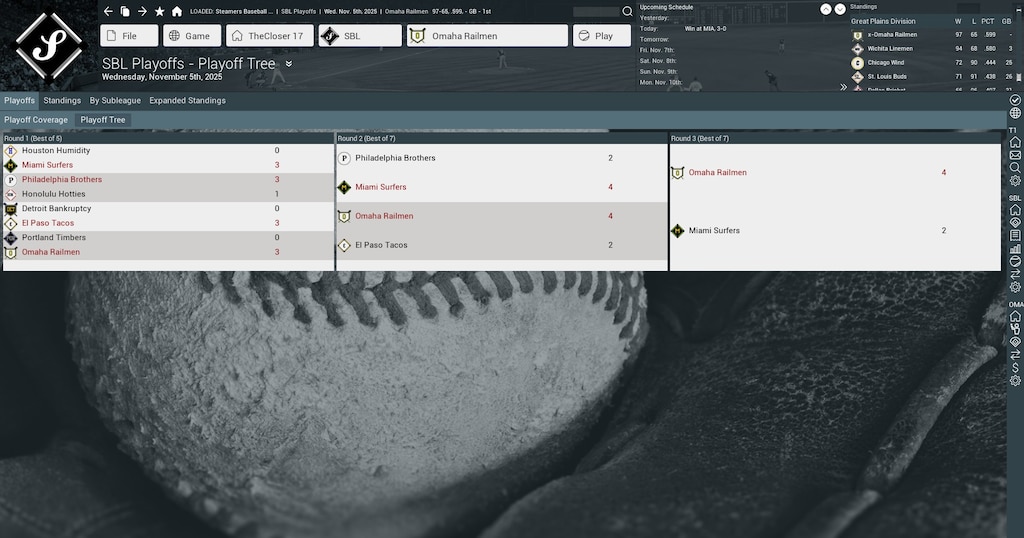
Task: Open x-Omaha Railmen in the standings widget
Action: click(892, 35)
